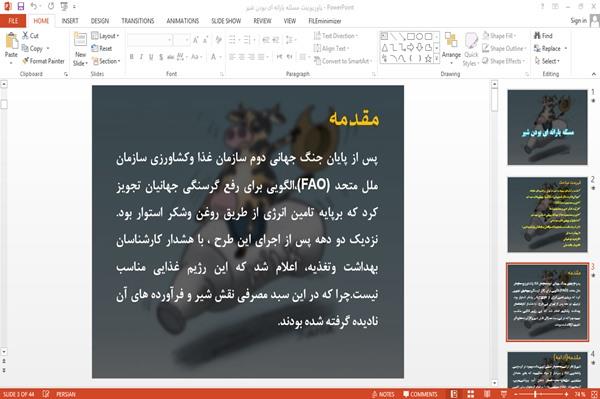Toggle the NOTES pane in status bar
600x399 pixels.
point(383,394)
